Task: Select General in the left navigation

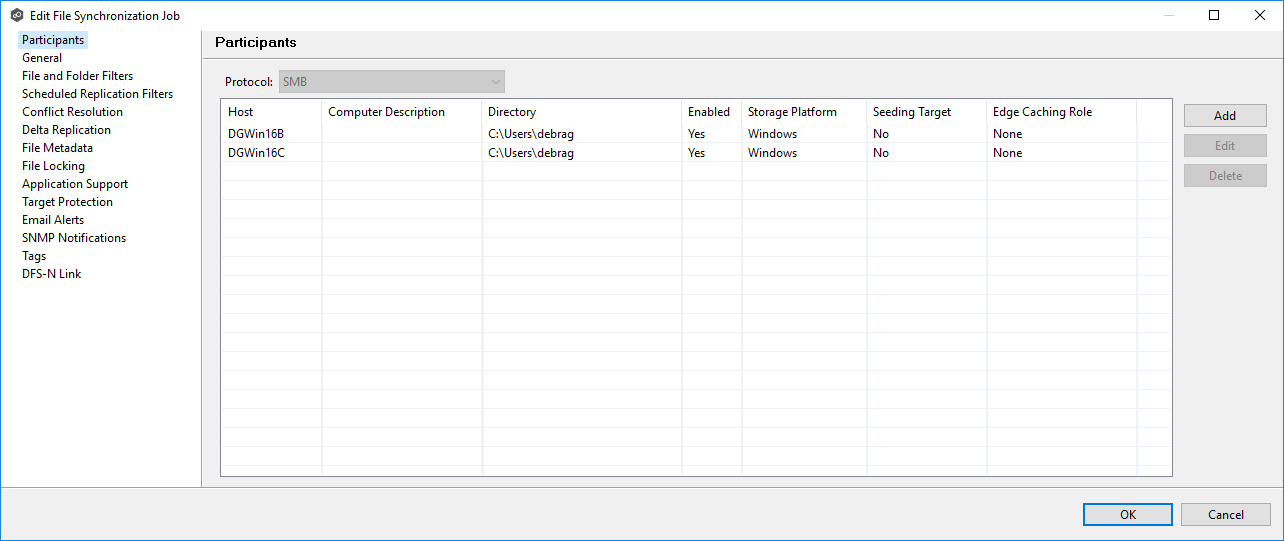Action: [42, 58]
